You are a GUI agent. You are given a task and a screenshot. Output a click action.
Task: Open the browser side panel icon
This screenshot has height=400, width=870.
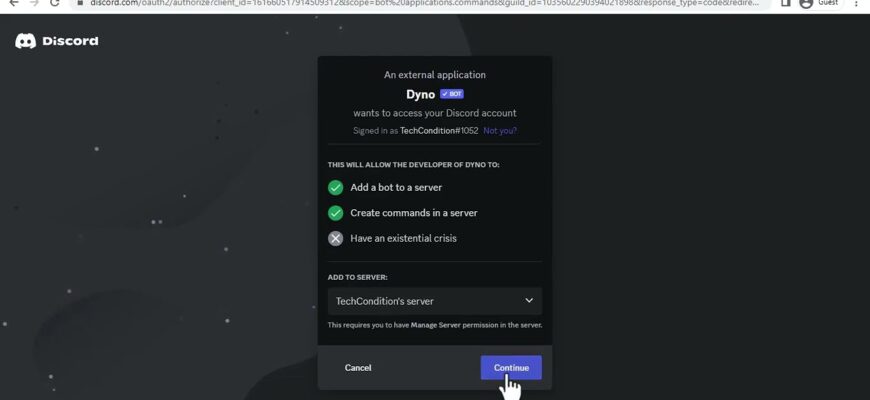(785, 3)
